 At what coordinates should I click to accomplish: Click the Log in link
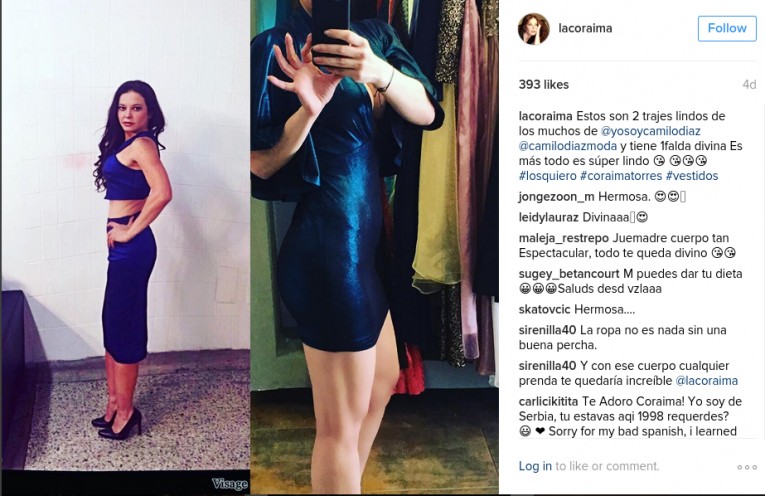[x=535, y=466]
